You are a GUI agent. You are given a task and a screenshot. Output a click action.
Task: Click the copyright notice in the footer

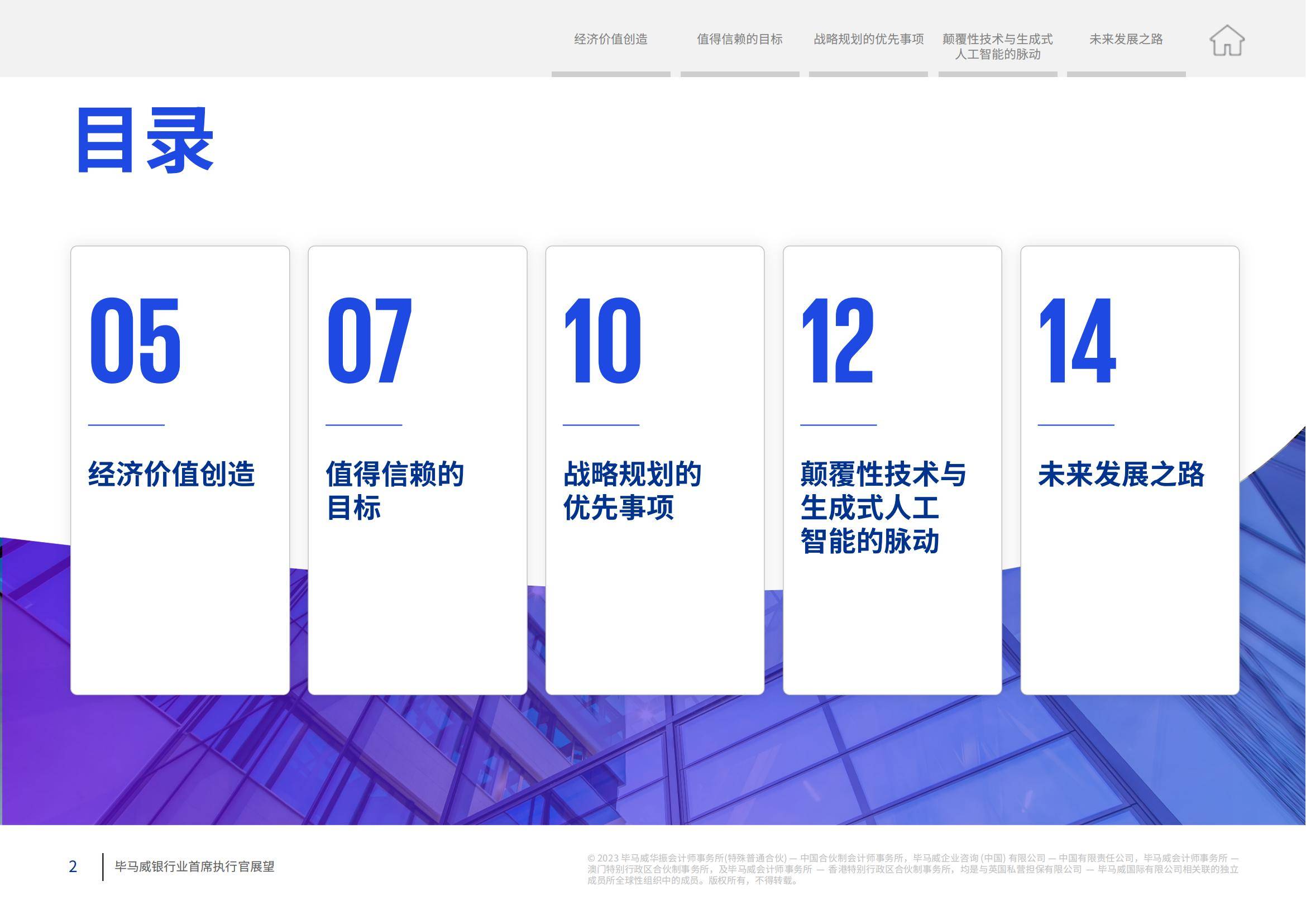913,869
